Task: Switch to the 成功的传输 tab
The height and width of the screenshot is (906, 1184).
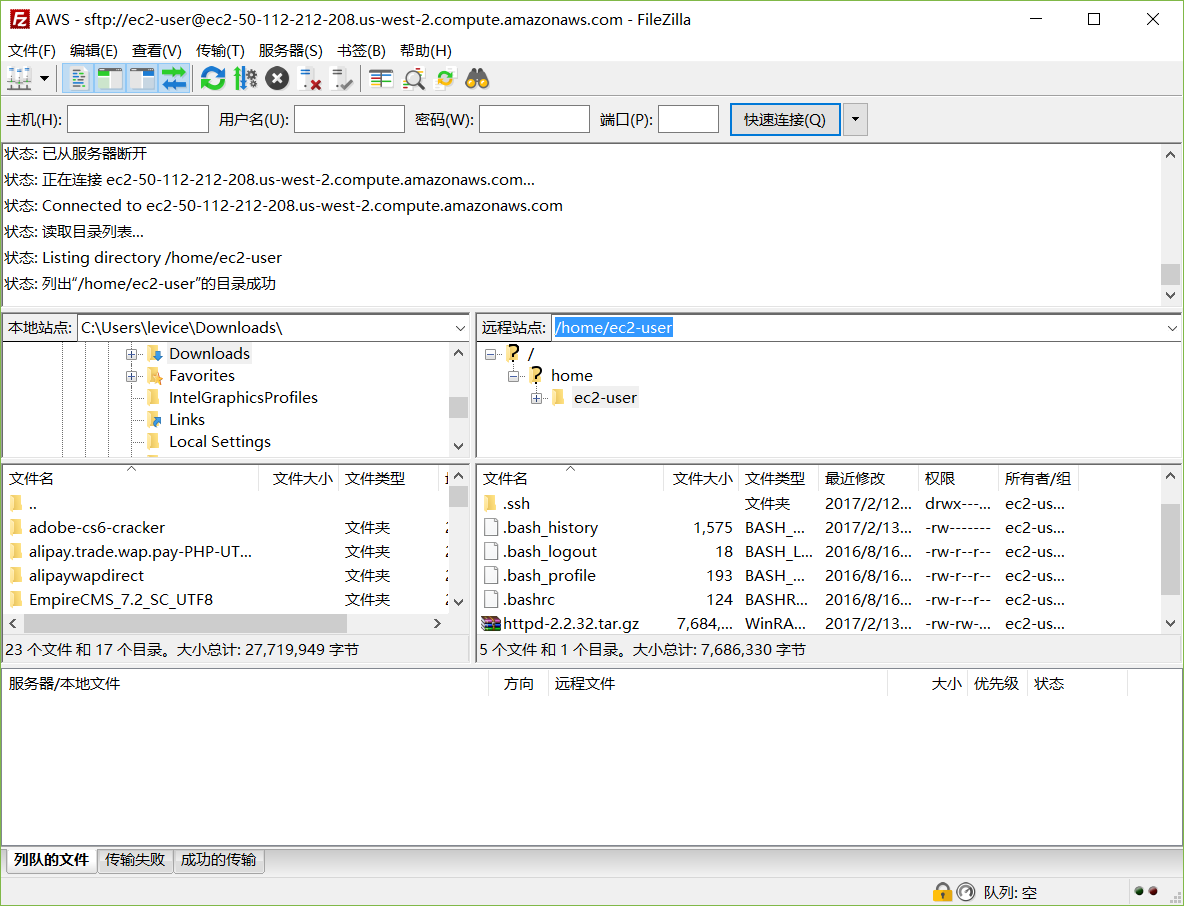Action: 218,860
